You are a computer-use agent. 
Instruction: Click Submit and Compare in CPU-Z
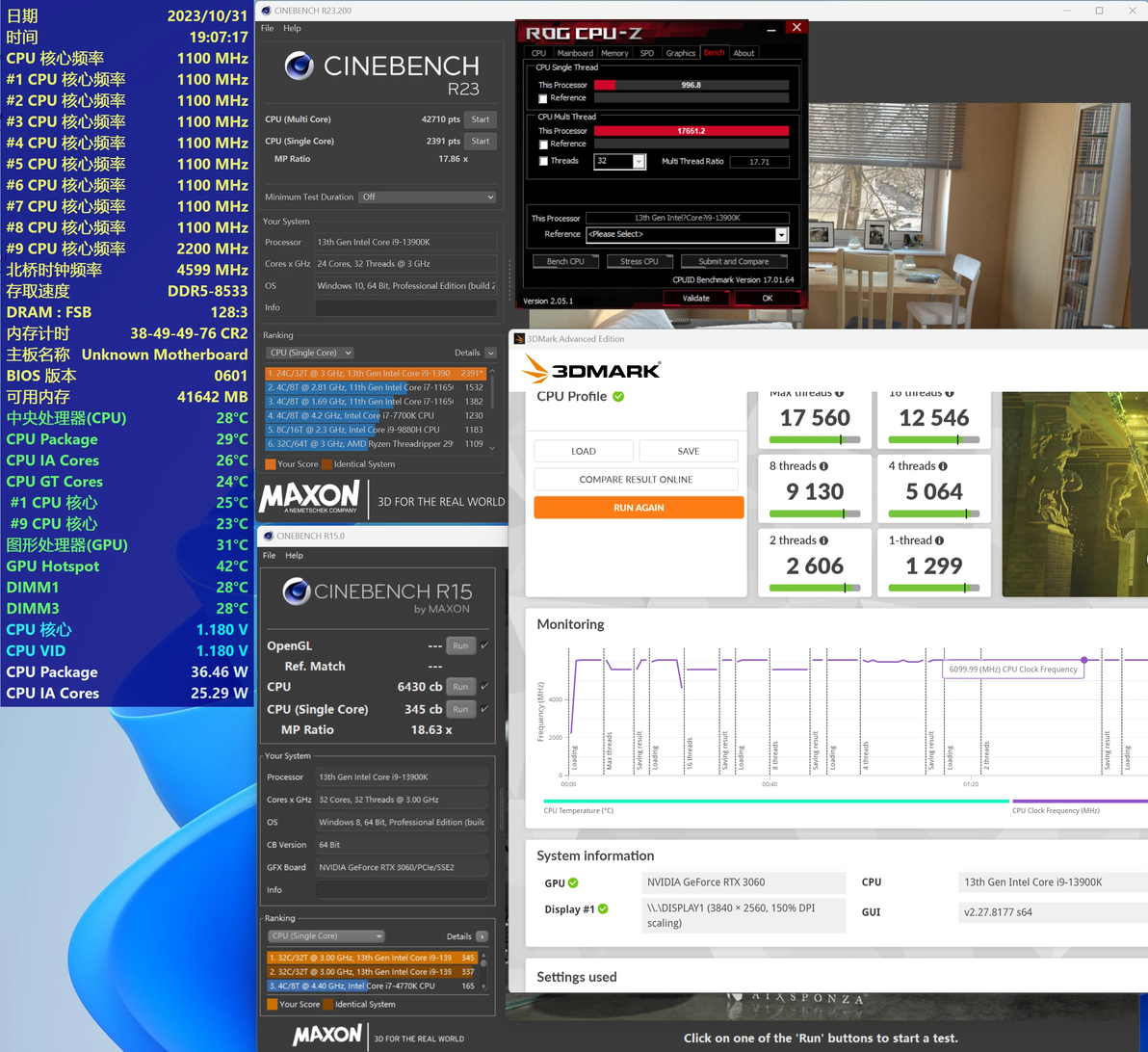(734, 261)
